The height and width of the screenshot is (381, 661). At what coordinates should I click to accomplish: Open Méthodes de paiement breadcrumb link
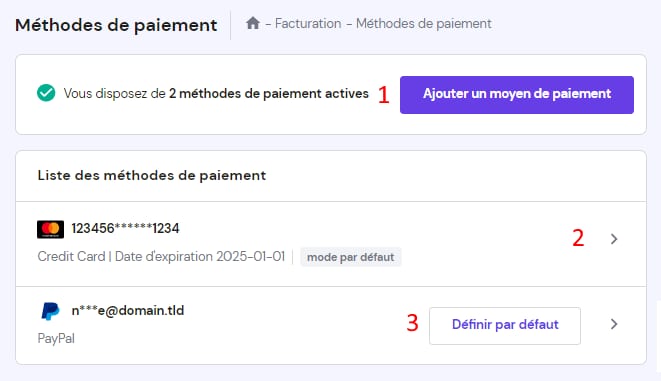[x=424, y=24]
